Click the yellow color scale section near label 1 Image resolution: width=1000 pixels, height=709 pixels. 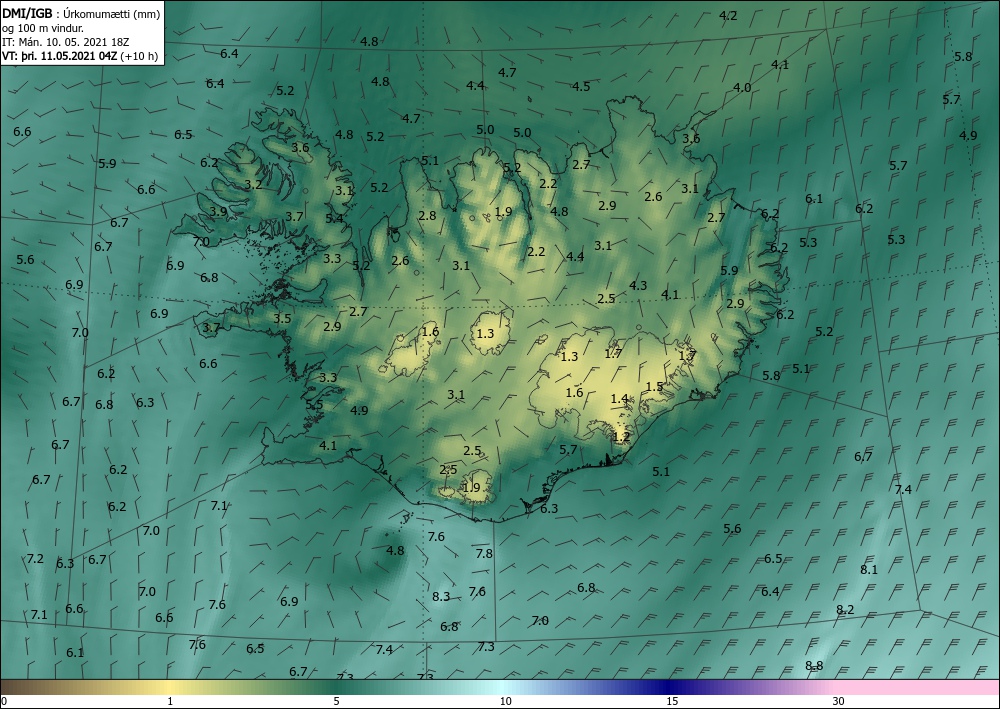(x=170, y=687)
